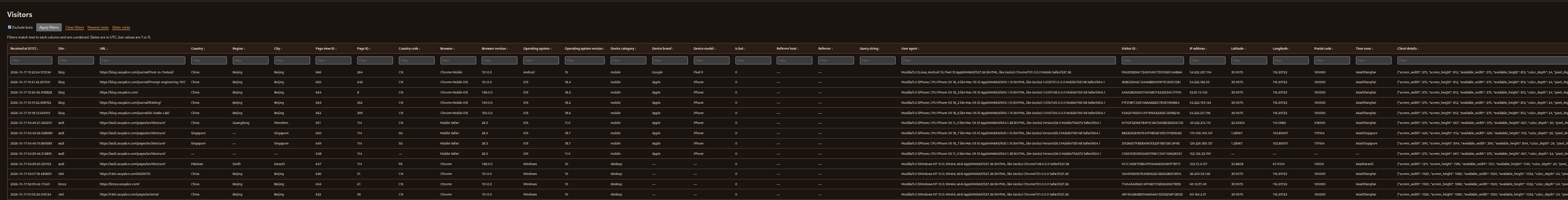Focus the User agent filter field
Image resolution: width=1568 pixels, height=200 pixels.
[1008, 60]
